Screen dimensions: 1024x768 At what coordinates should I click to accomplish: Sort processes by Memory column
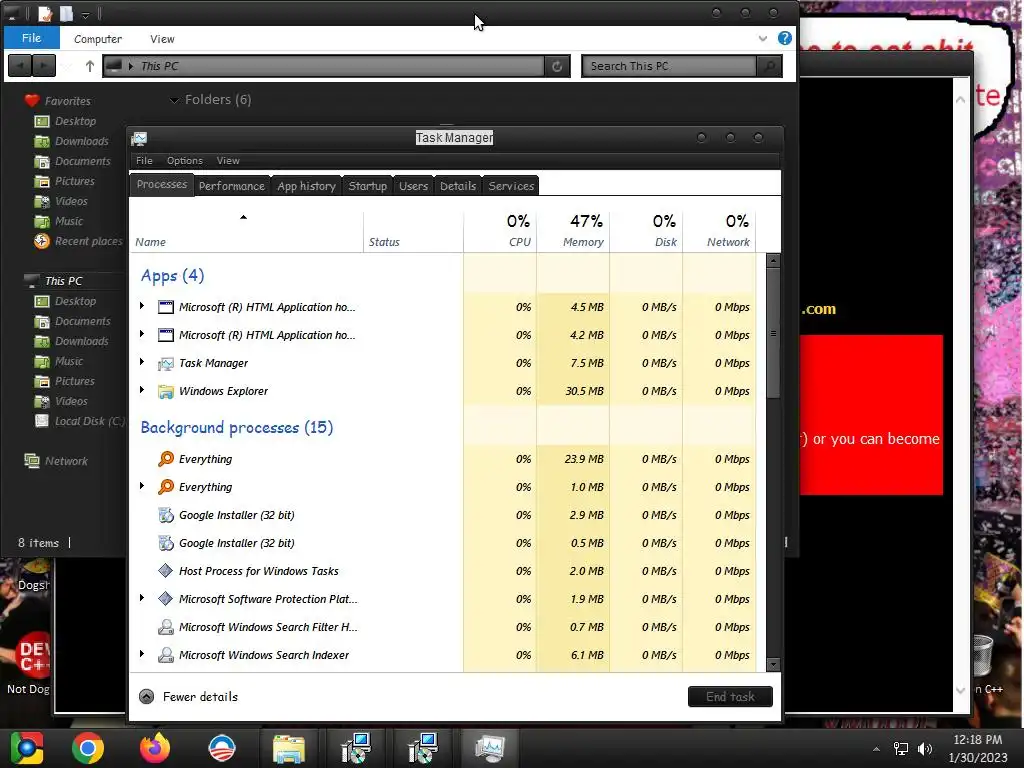point(573,231)
